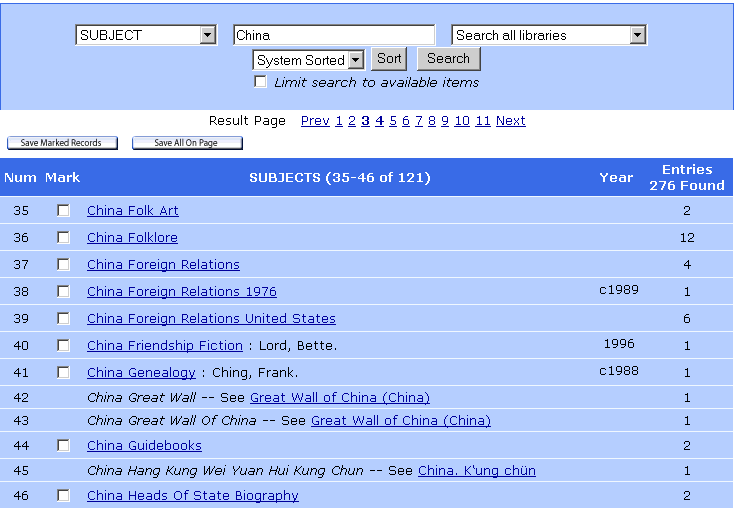Tick the China Foreign Relations 1976 checkbox
Image resolution: width=741 pixels, height=510 pixels.
pyautogui.click(x=63, y=292)
